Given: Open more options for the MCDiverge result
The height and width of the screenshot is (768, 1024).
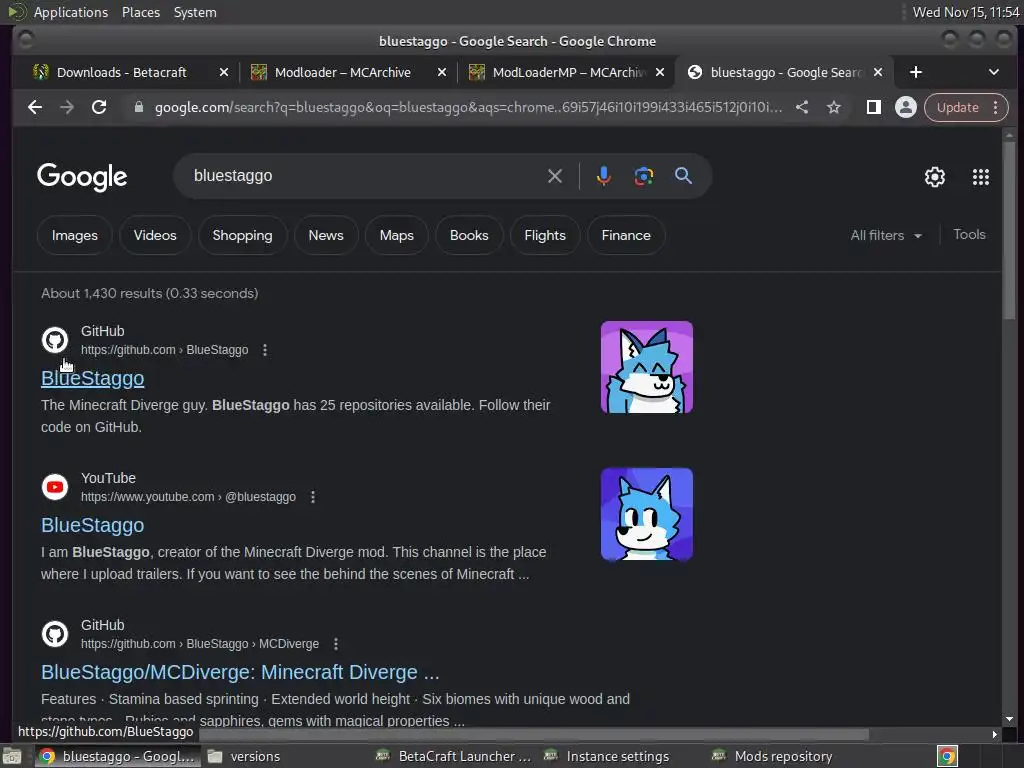Looking at the screenshot, I should tap(336, 644).
